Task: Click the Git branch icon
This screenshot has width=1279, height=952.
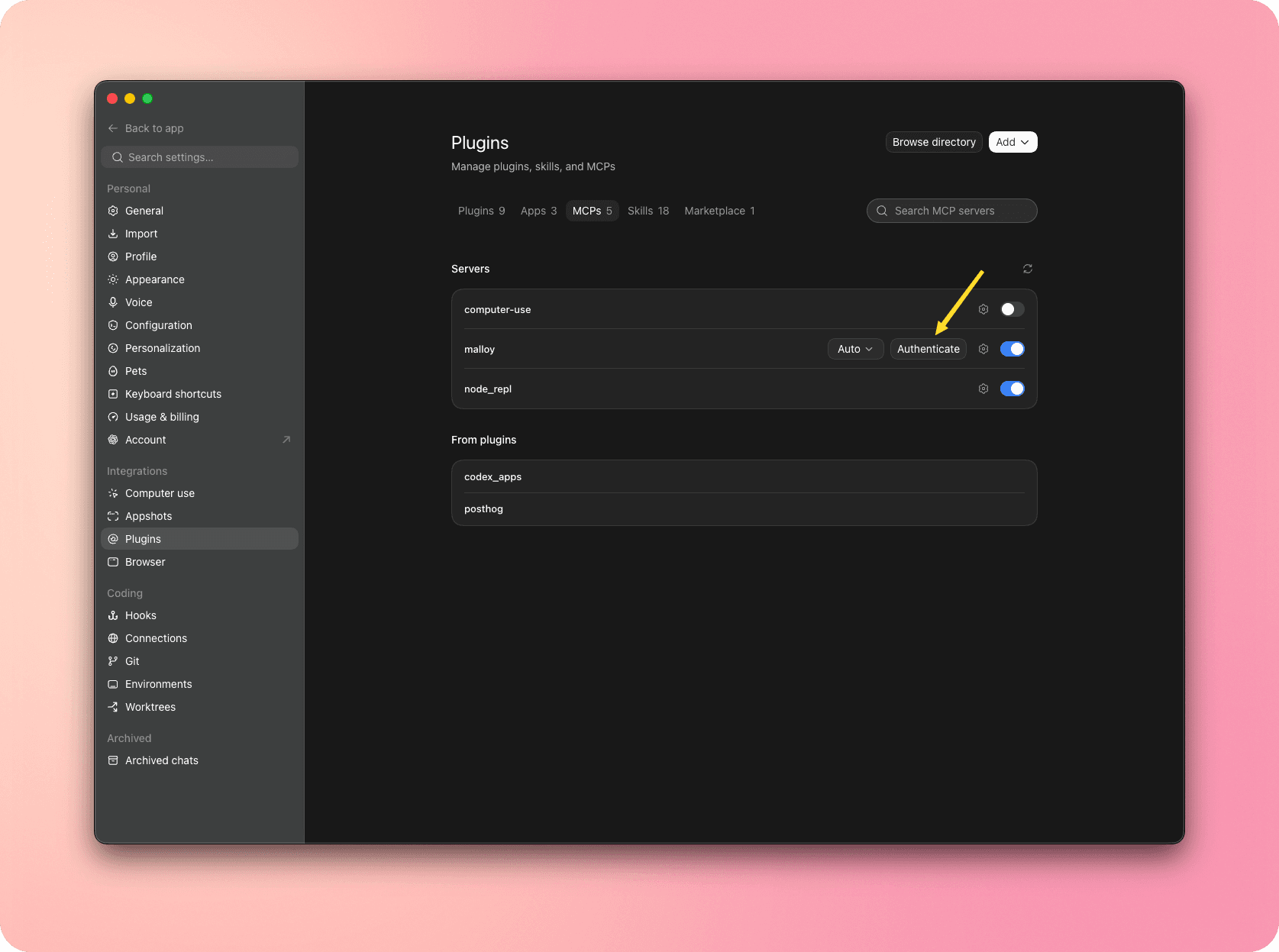Action: 113,661
